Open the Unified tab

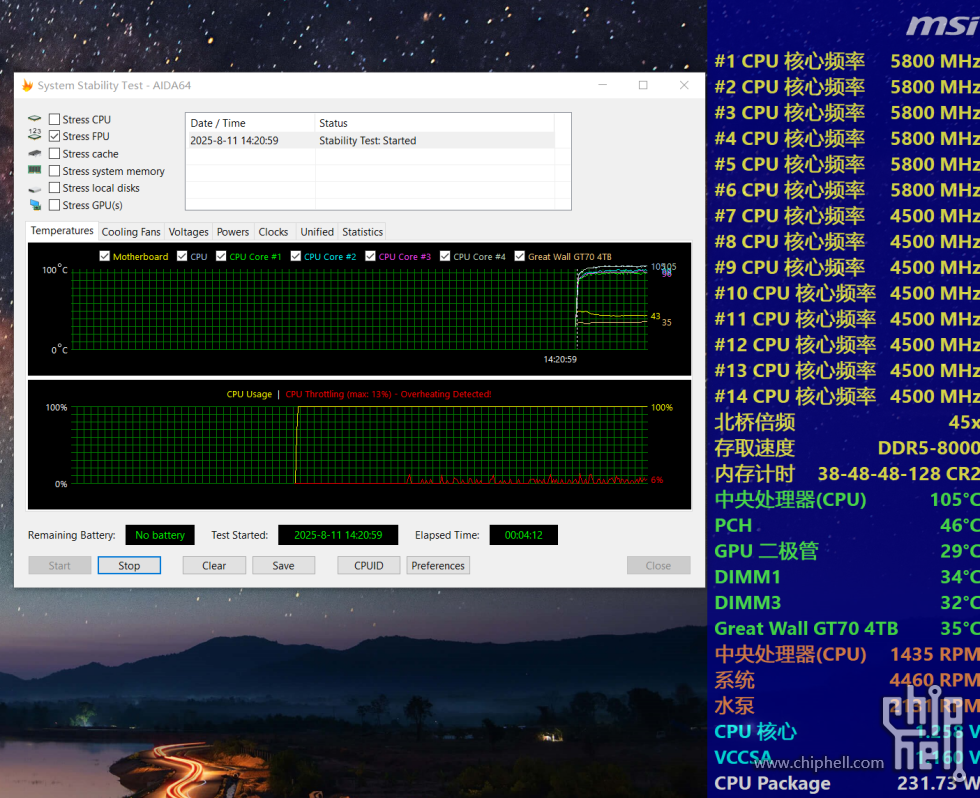coord(317,232)
